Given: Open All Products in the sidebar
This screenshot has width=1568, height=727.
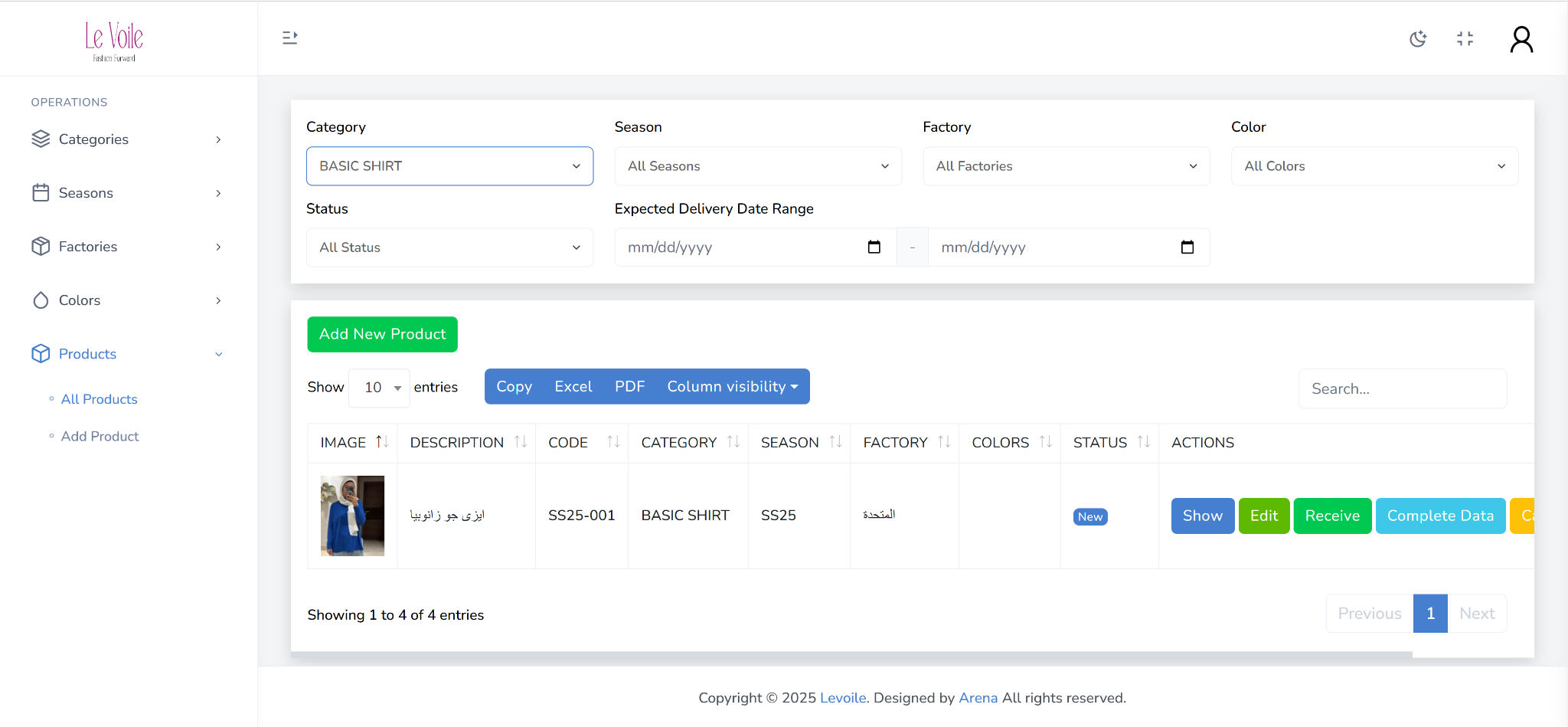Looking at the screenshot, I should pyautogui.click(x=100, y=399).
